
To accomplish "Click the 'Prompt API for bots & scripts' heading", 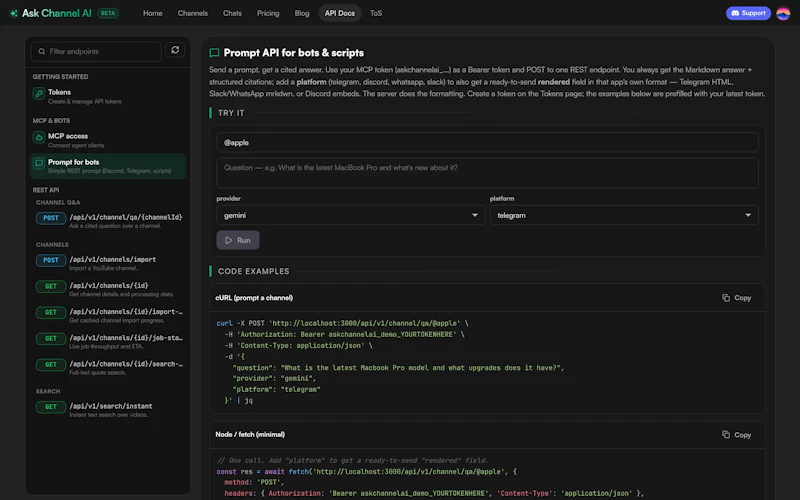I will (294, 53).
